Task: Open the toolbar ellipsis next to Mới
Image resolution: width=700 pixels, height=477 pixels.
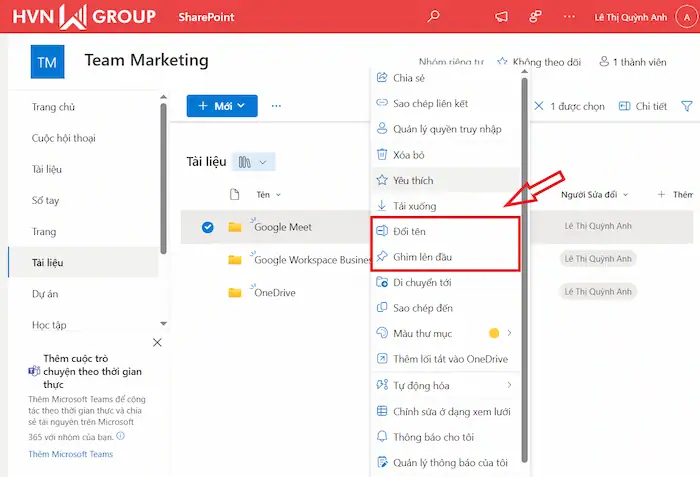Action: 277,106
